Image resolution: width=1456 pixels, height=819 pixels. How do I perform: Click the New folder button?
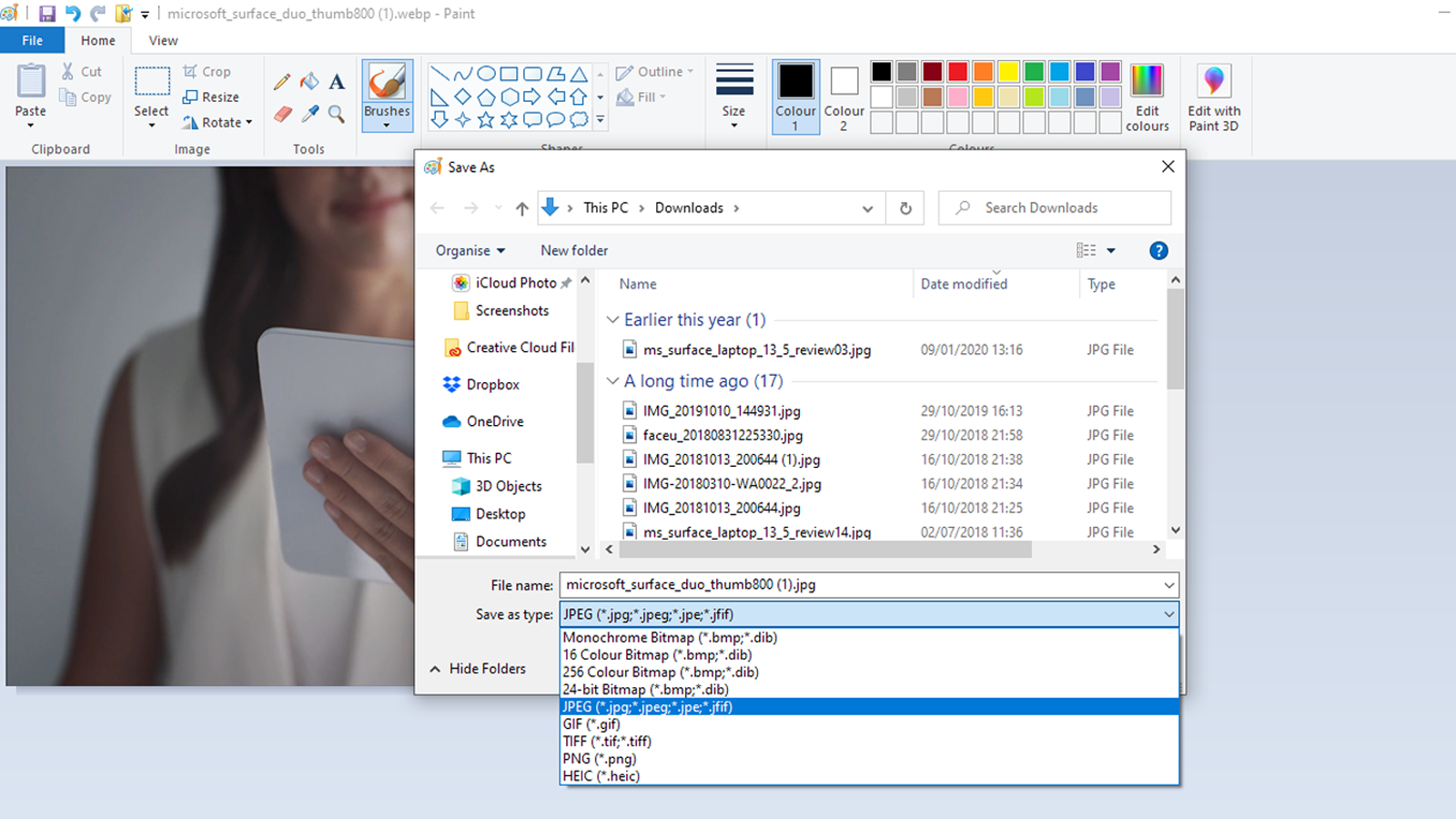tap(574, 250)
